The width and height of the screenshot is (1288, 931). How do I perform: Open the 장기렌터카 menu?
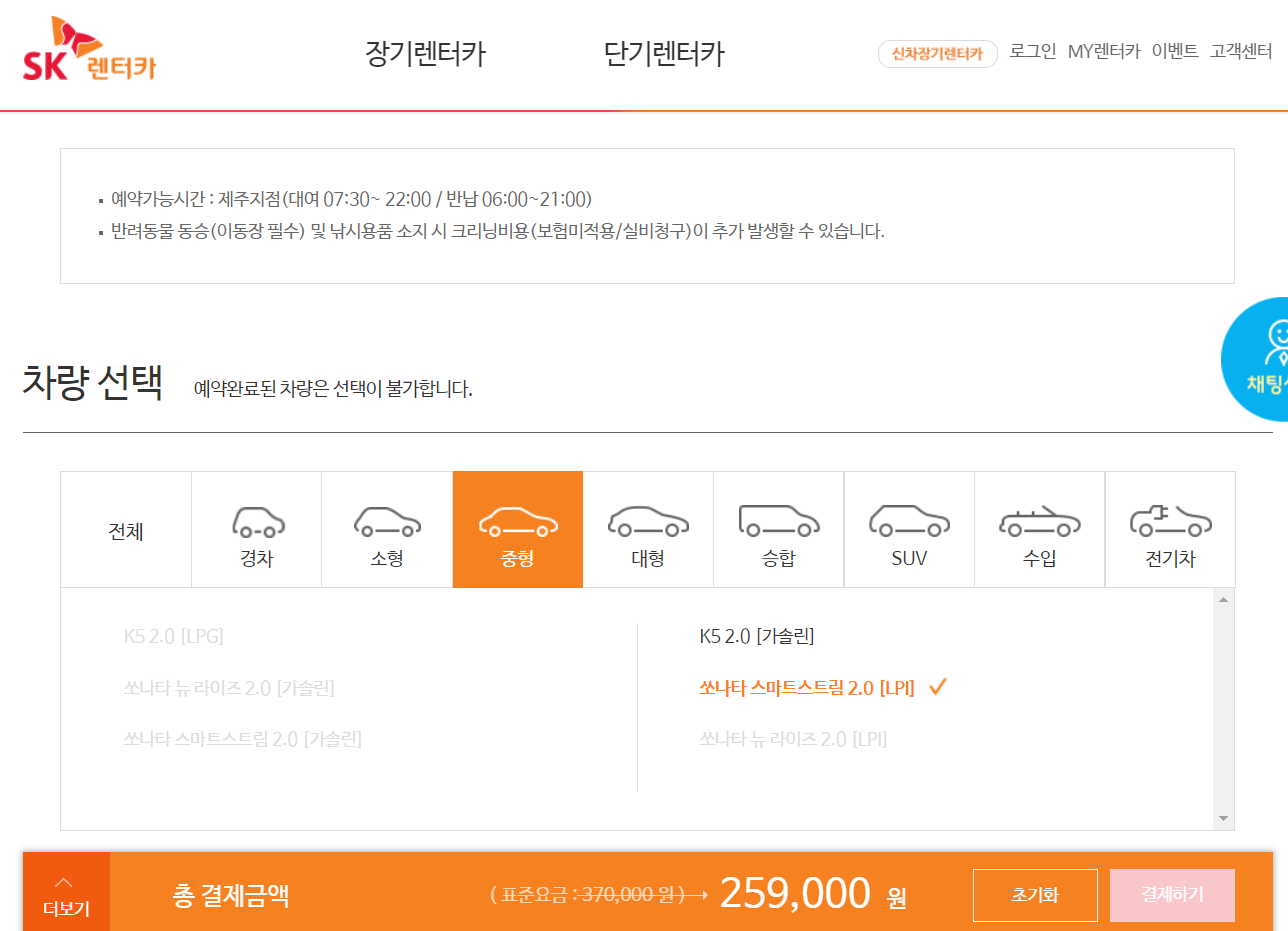click(x=426, y=54)
